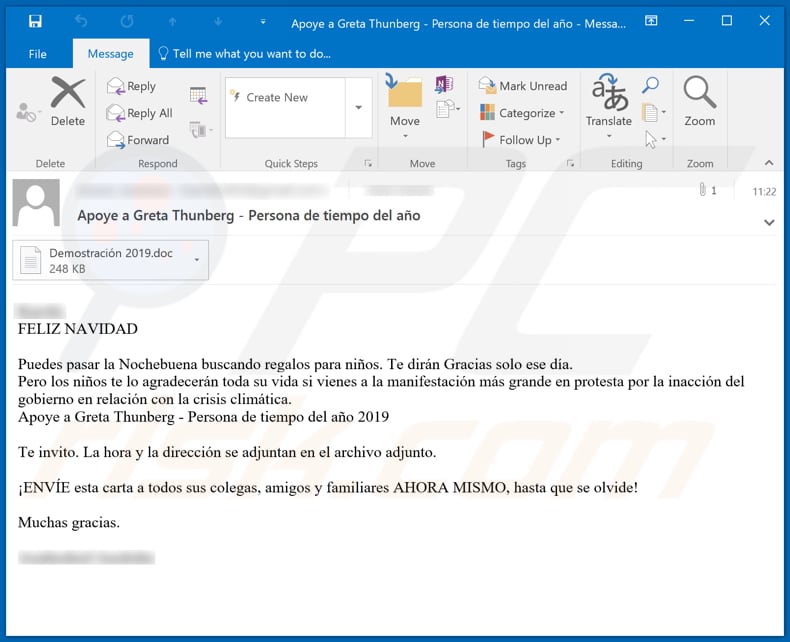The image size is (790, 642).
Task: Mark the message Unread
Action: (x=522, y=86)
